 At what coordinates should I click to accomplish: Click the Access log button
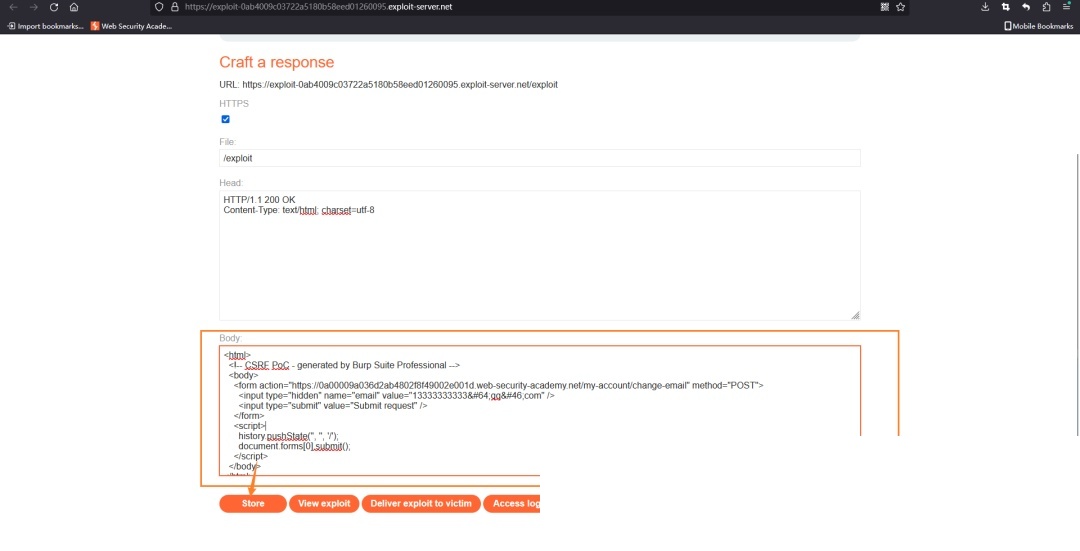(x=512, y=503)
